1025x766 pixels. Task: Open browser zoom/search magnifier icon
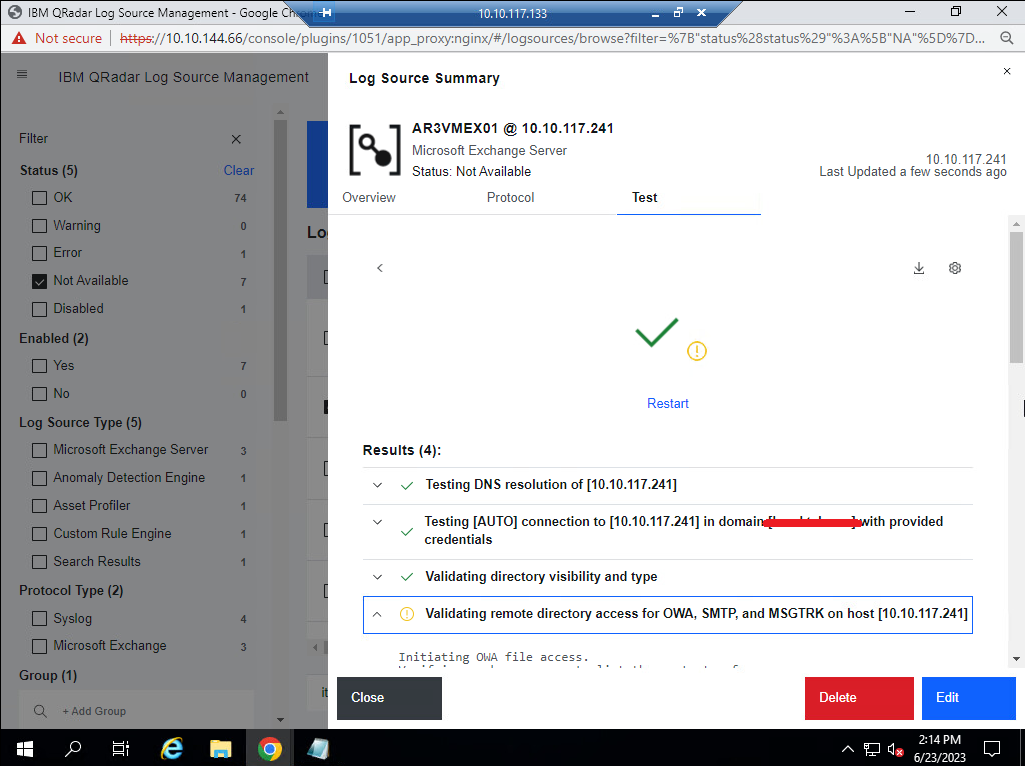point(1007,38)
